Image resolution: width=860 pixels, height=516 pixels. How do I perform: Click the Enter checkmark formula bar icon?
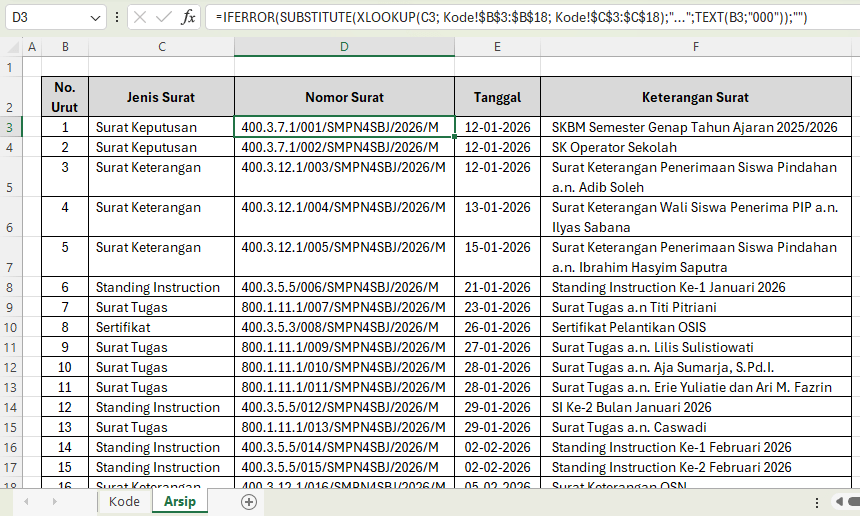pyautogui.click(x=163, y=18)
